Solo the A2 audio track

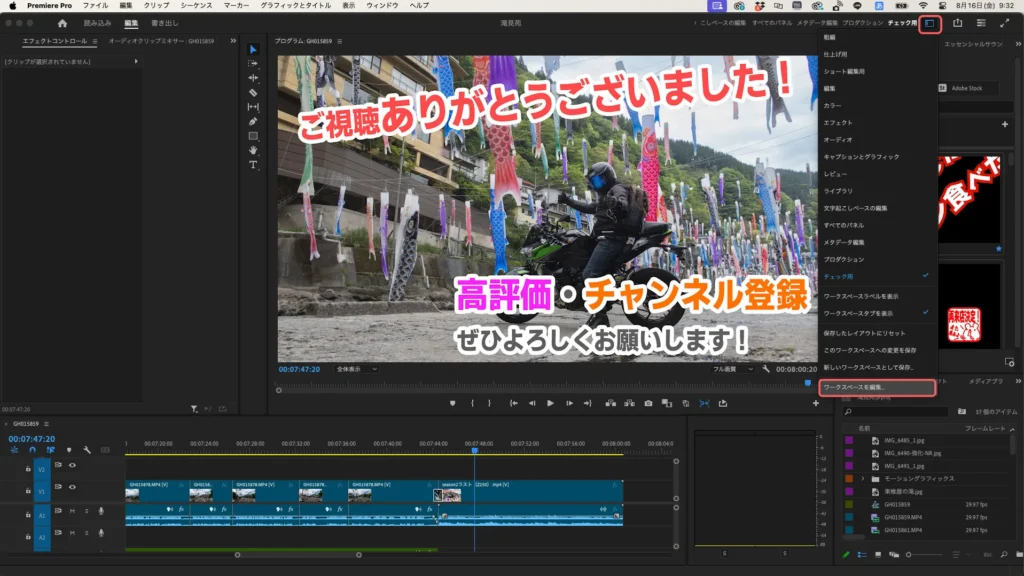(86, 533)
